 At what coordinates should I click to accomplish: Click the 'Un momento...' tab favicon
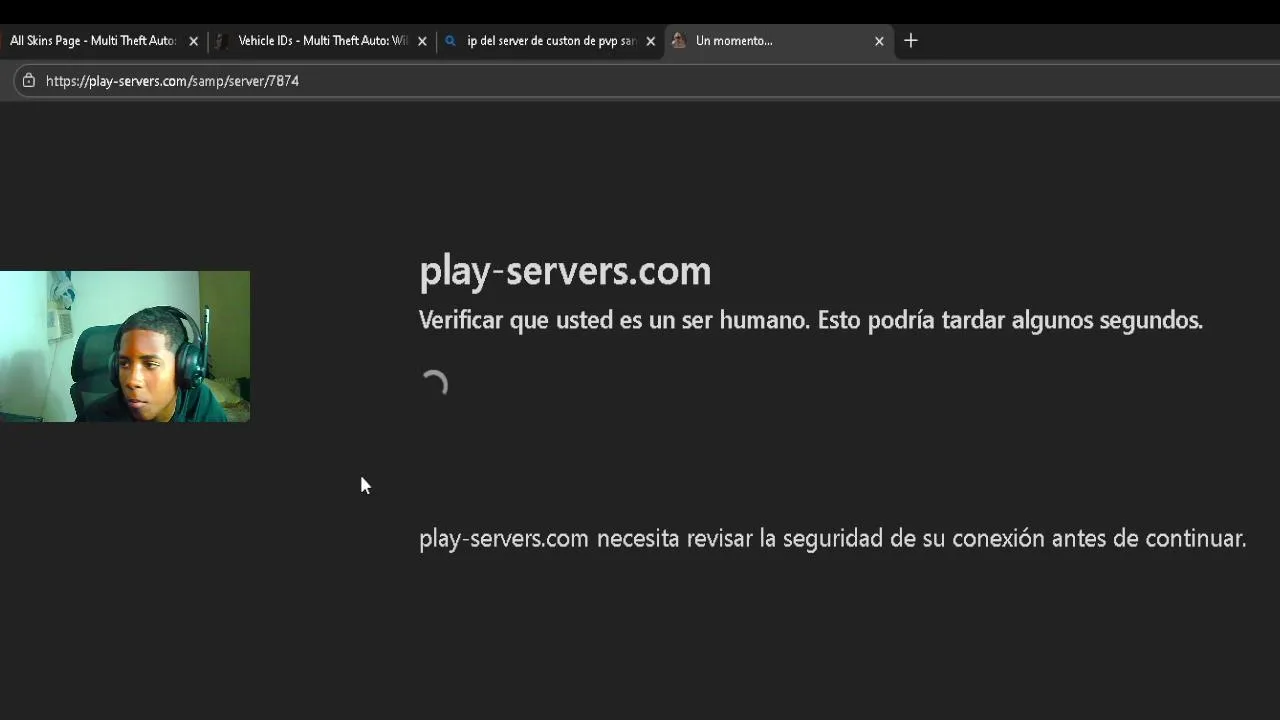(x=679, y=41)
